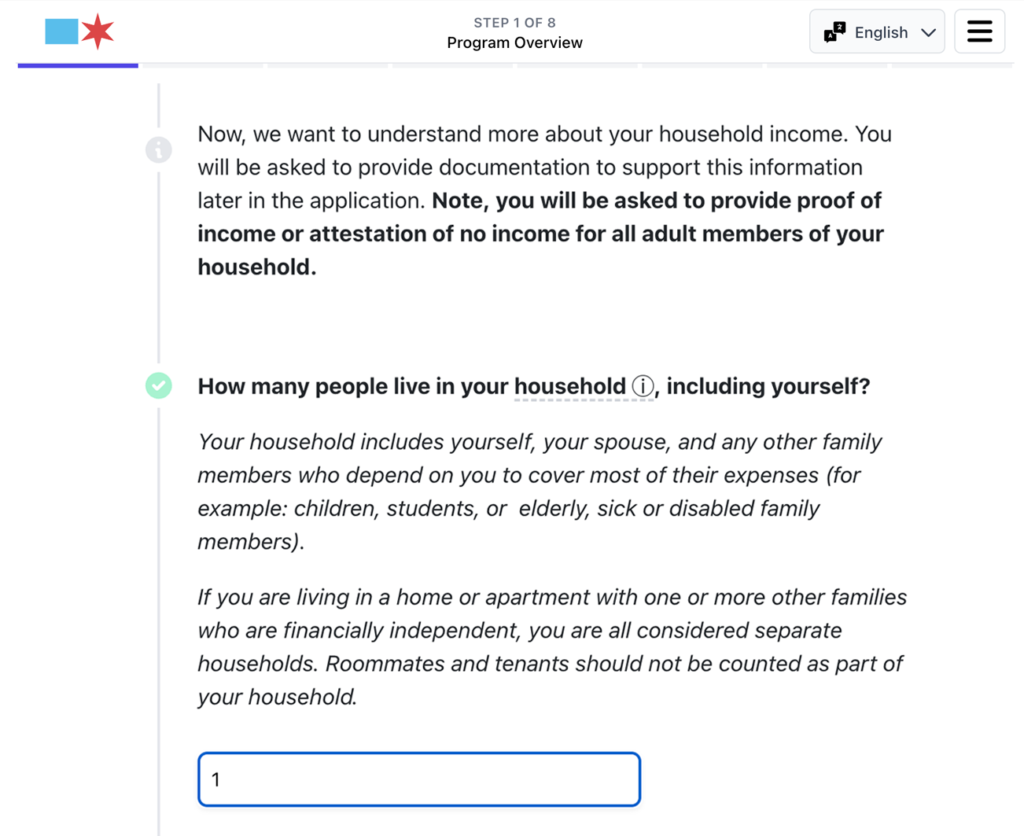
Task: Click the second gray progress bar segment
Action: (202, 66)
